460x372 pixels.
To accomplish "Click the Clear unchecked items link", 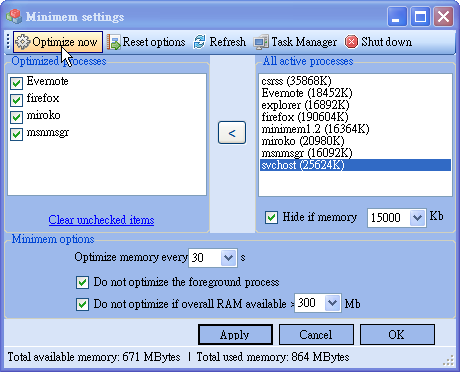I will coord(101,220).
